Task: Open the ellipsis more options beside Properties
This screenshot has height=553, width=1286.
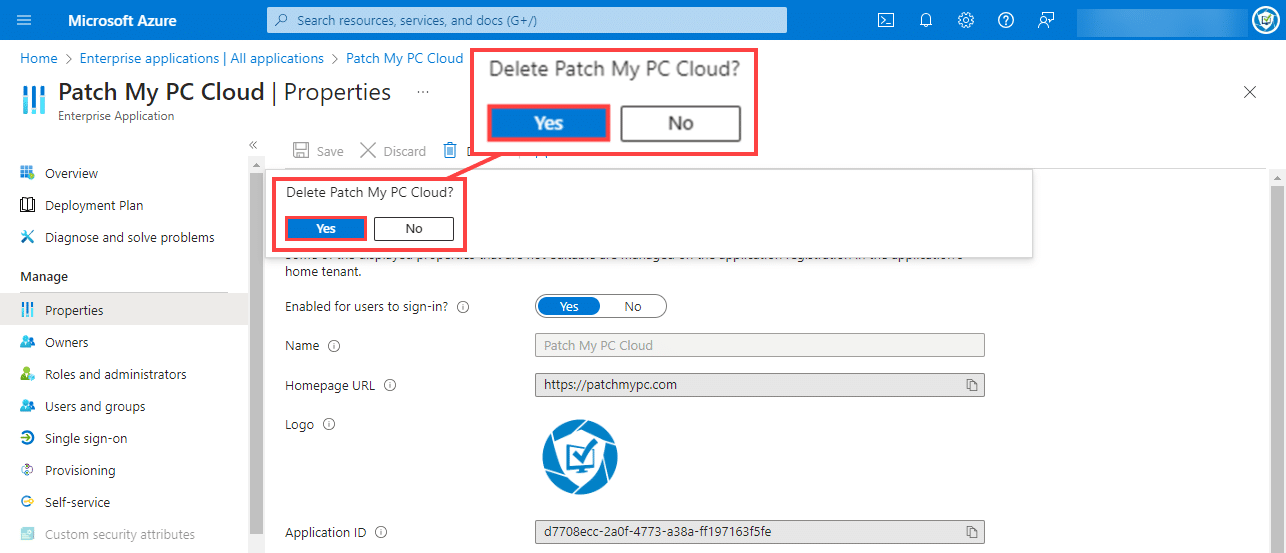Action: point(423,92)
